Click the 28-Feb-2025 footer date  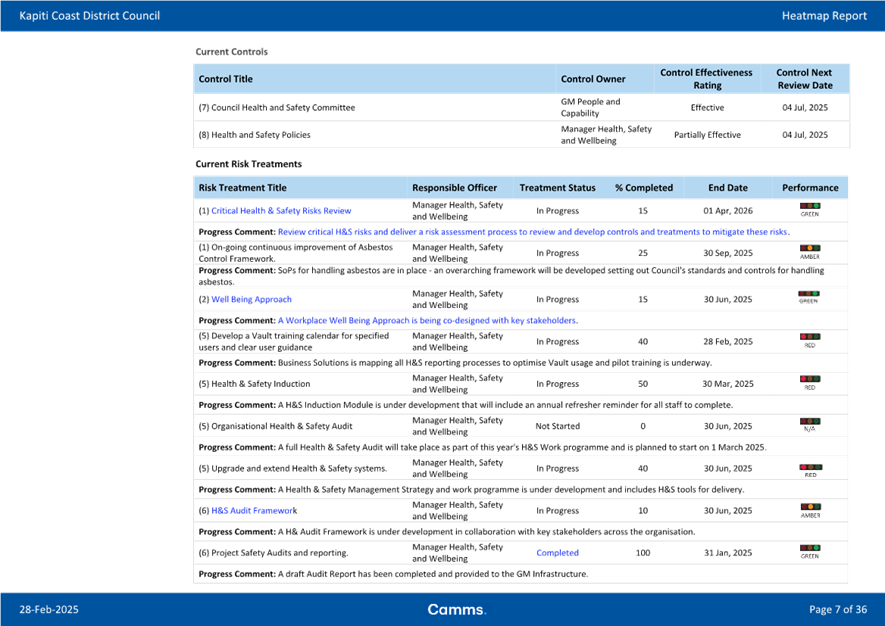point(49,610)
